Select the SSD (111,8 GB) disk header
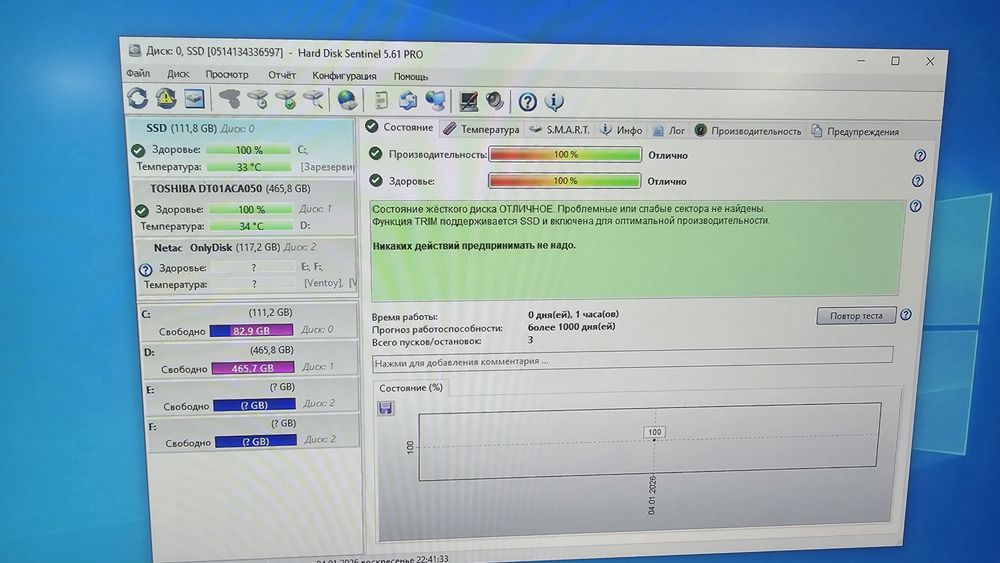 point(201,128)
